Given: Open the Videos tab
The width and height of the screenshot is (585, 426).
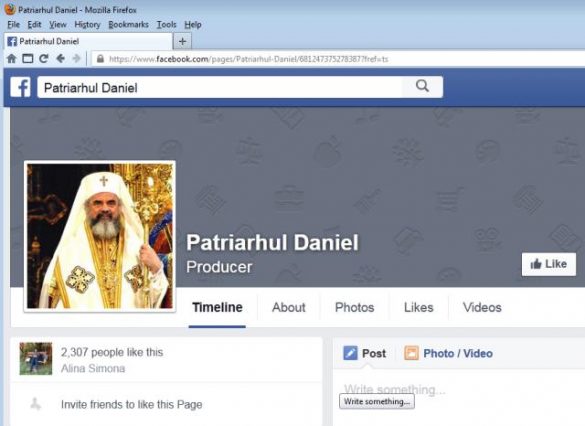Looking at the screenshot, I should tap(482, 307).
